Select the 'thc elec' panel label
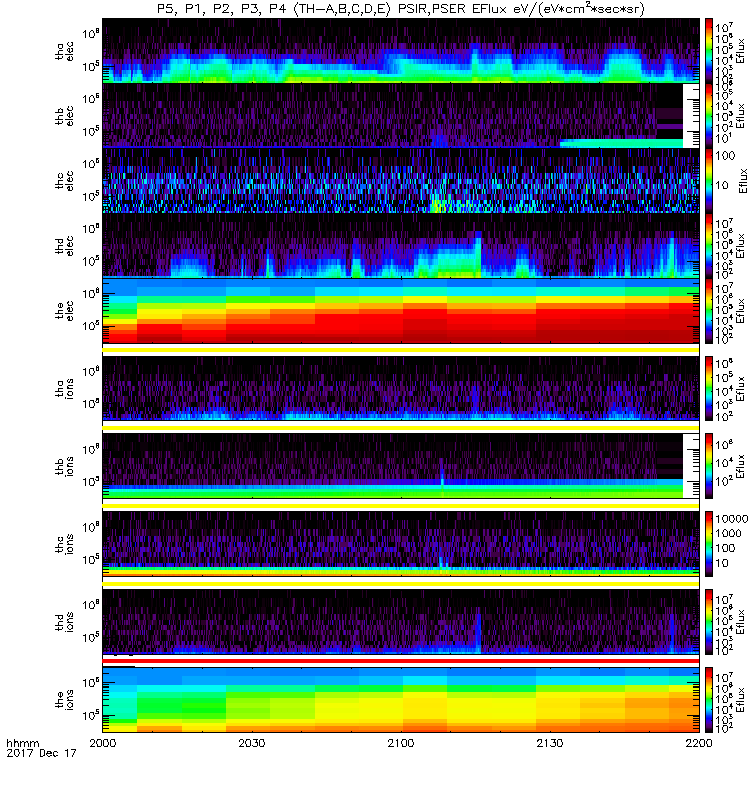This screenshot has width=750, height=800. [64, 181]
